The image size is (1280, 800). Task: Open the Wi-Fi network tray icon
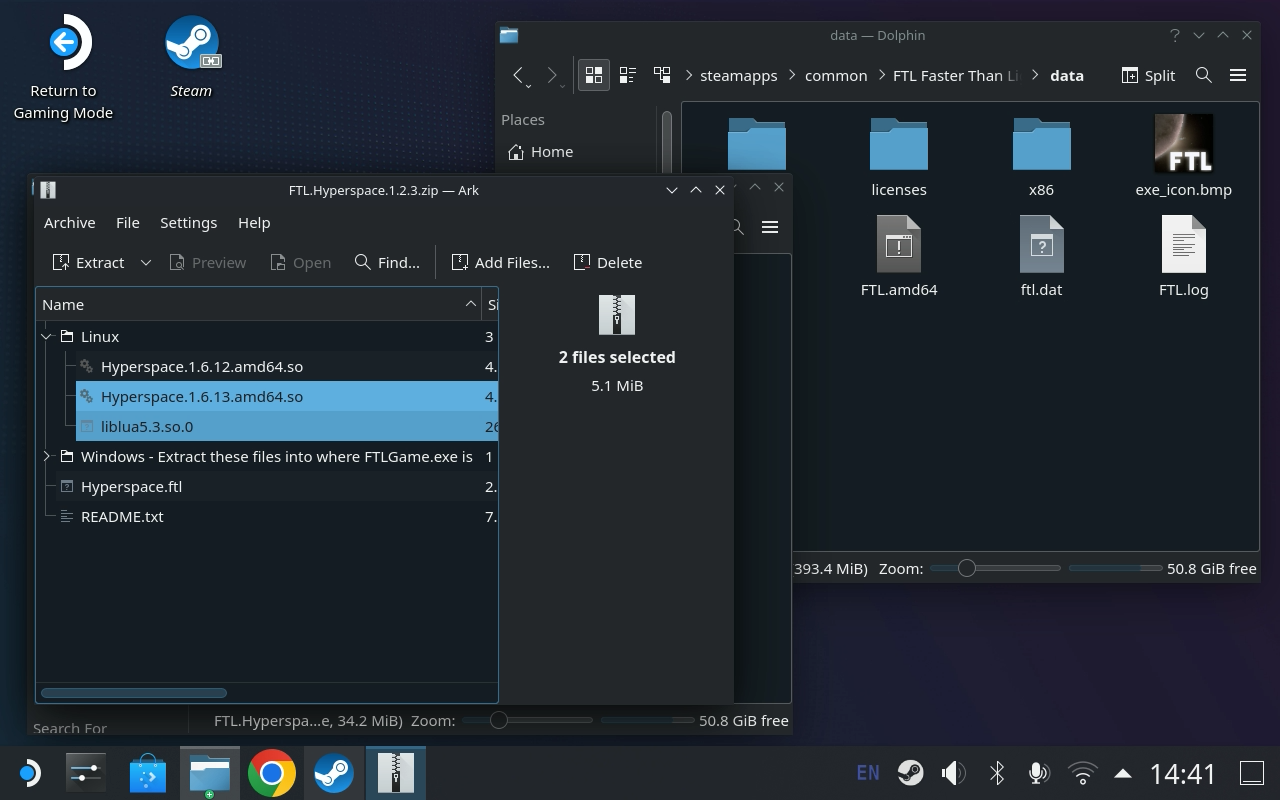[x=1082, y=773]
